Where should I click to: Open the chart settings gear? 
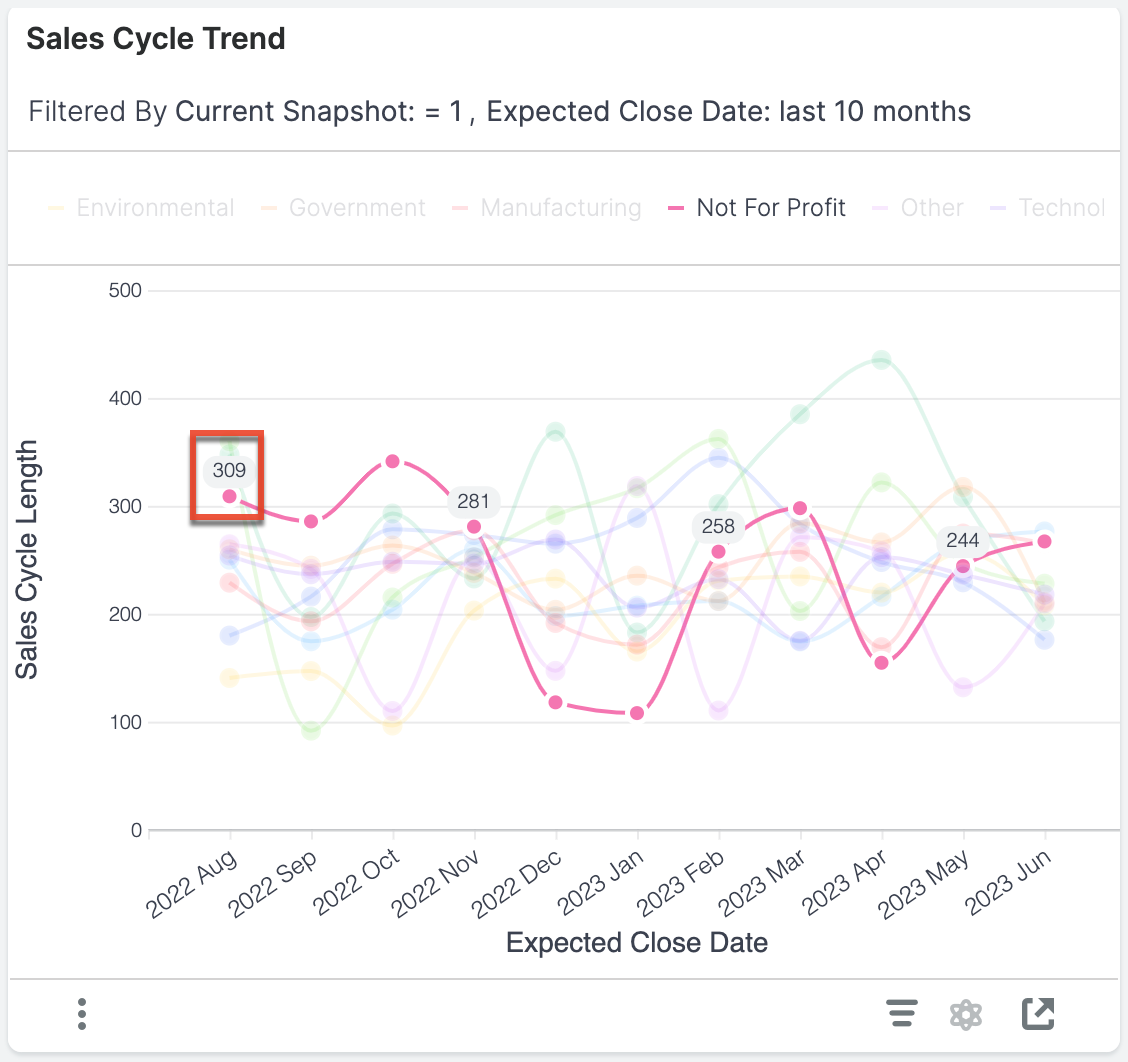[966, 1013]
